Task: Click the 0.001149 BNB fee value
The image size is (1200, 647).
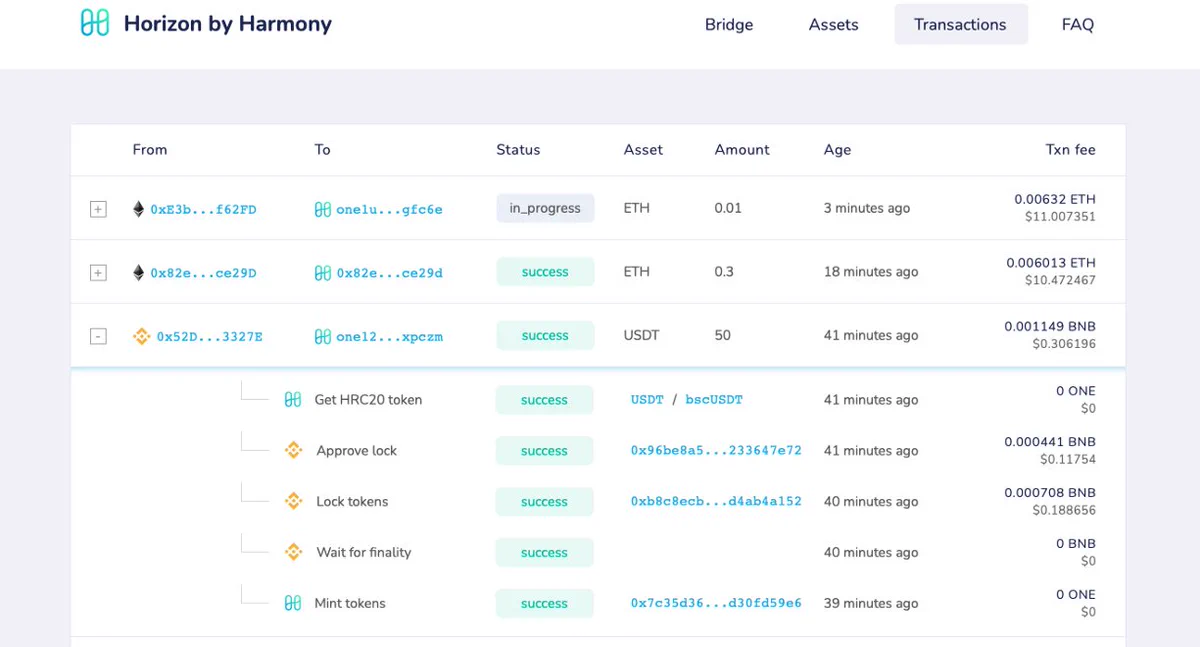Action: (1050, 327)
